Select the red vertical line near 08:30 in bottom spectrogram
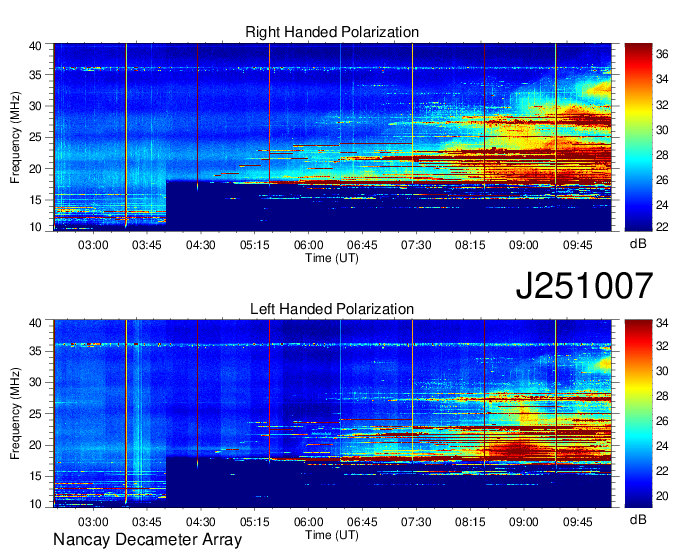This screenshot has height=552, width=680. click(484, 413)
